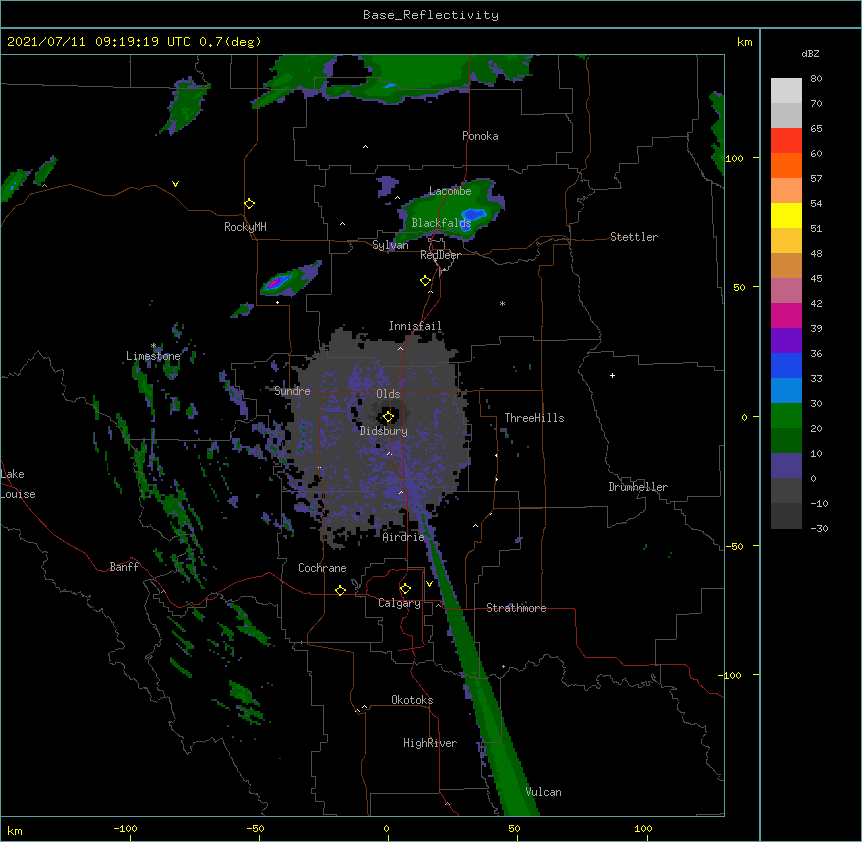Click the Airdrie city label
Viewport: 862px width, 842px height.
pyautogui.click(x=404, y=537)
